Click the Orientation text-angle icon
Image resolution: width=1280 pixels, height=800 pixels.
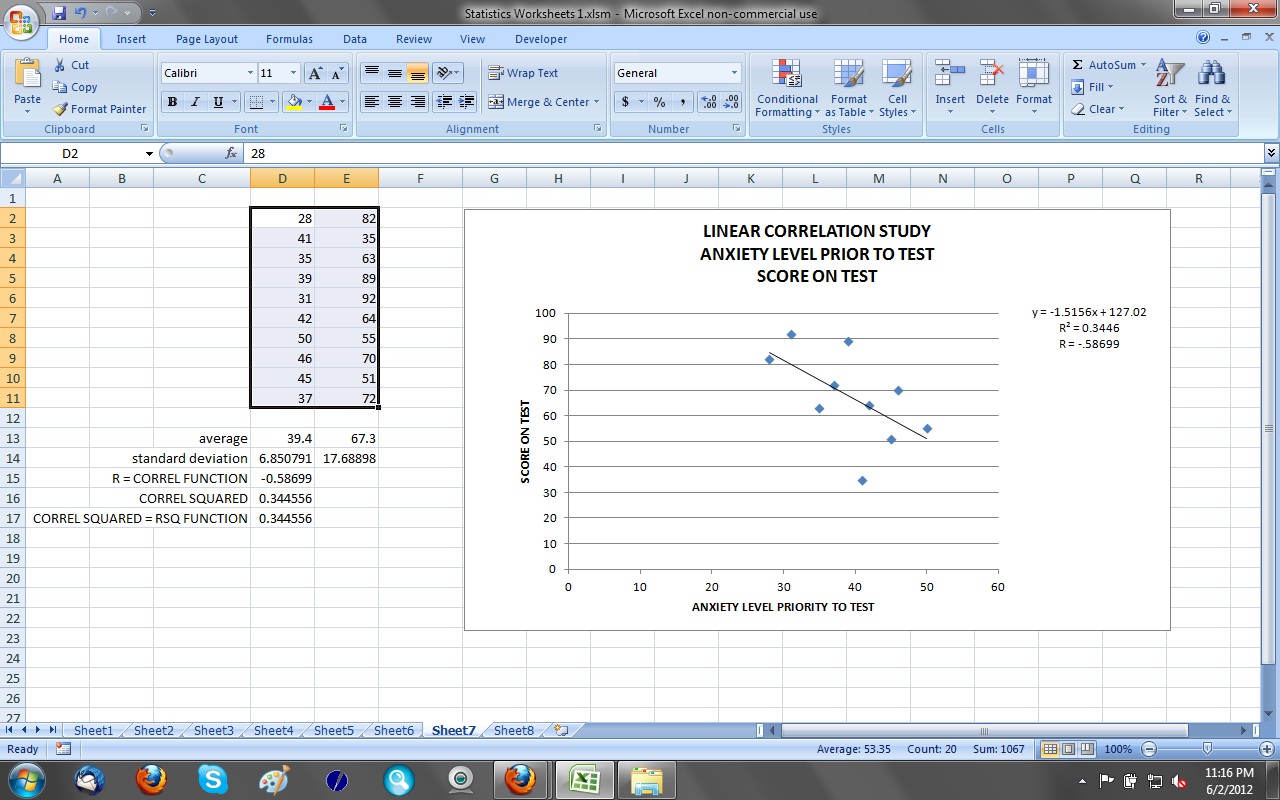[444, 73]
